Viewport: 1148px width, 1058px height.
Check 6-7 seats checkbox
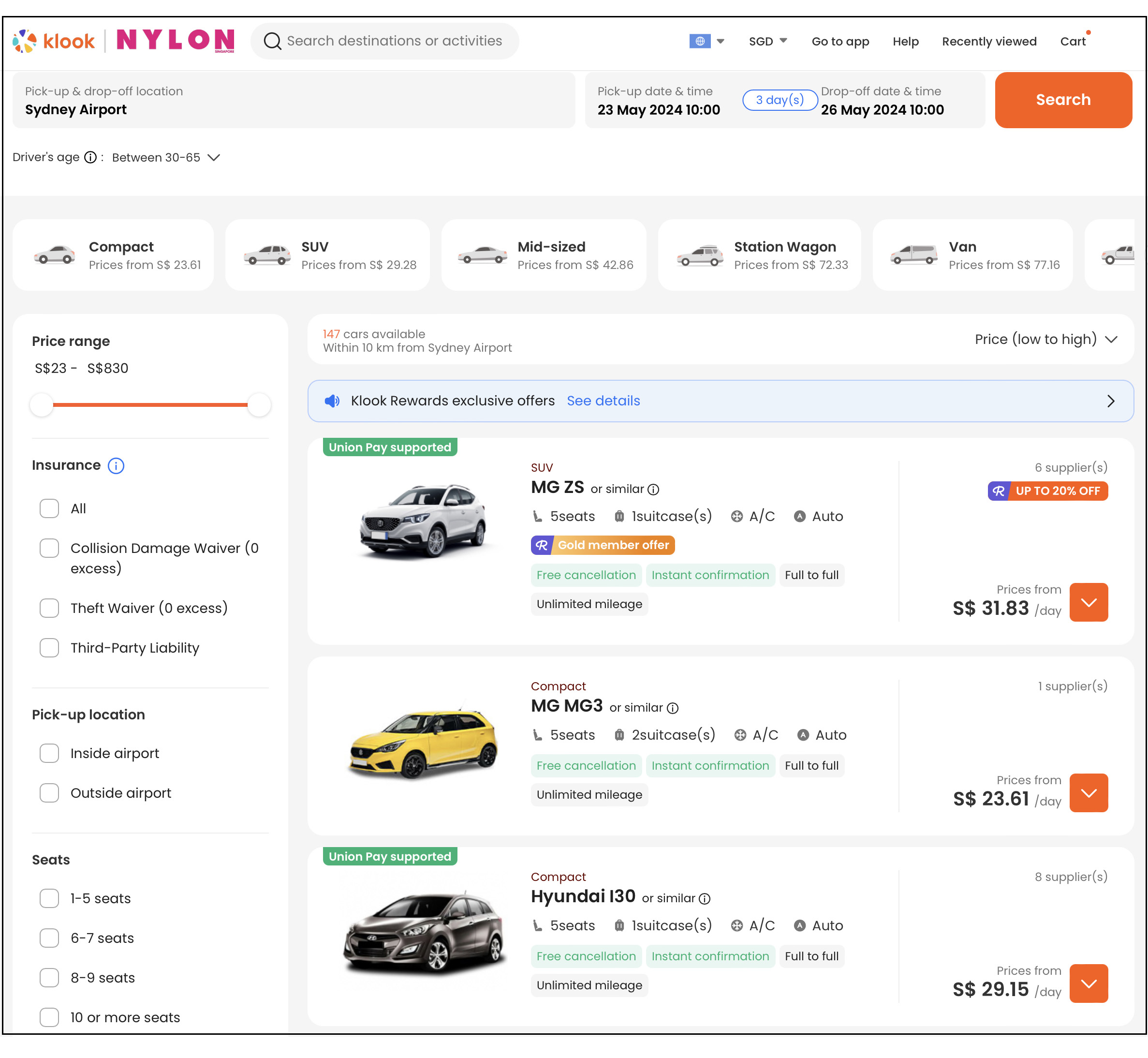pyautogui.click(x=49, y=938)
